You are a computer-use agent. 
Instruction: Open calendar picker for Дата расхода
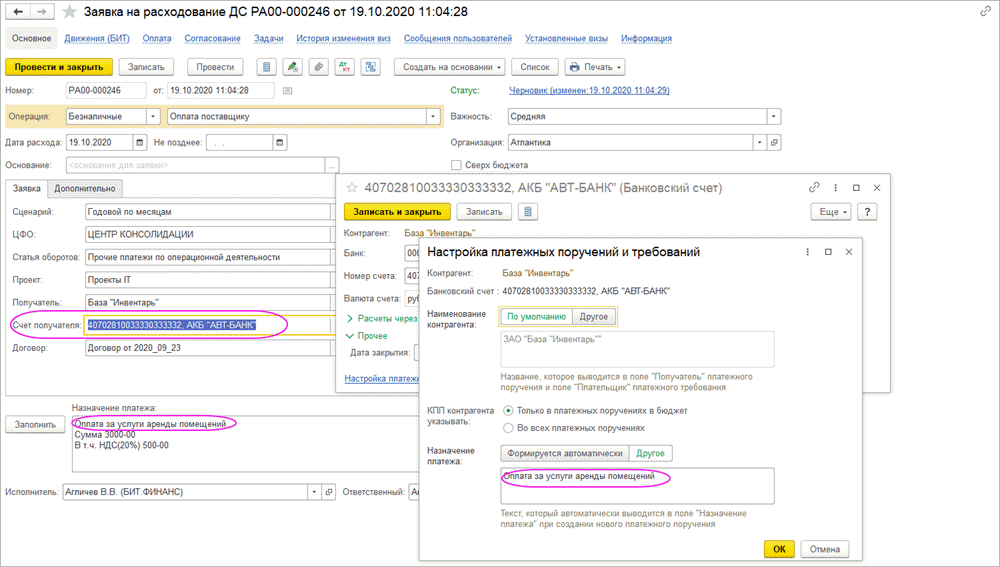pos(141,142)
